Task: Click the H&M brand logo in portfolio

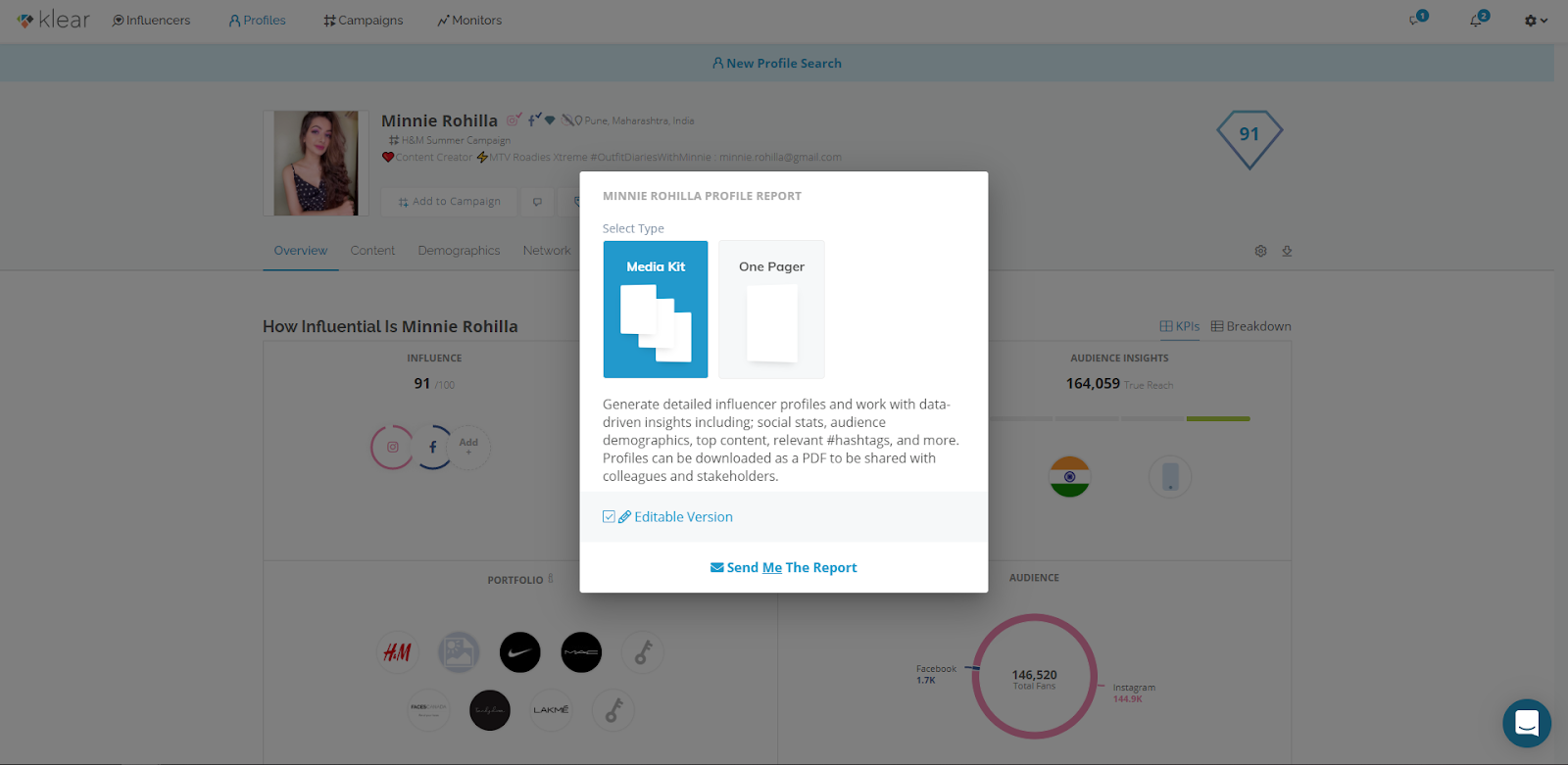Action: 397,652
